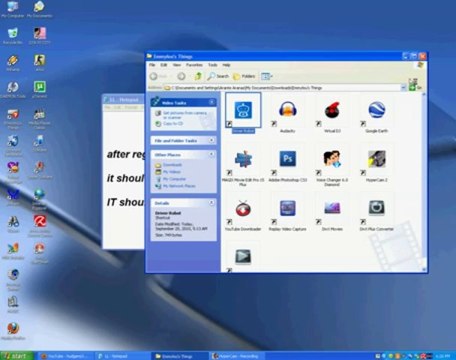Viewport: 456px width, 360px height.
Task: Click the Copy to CD link
Action: tap(173, 124)
